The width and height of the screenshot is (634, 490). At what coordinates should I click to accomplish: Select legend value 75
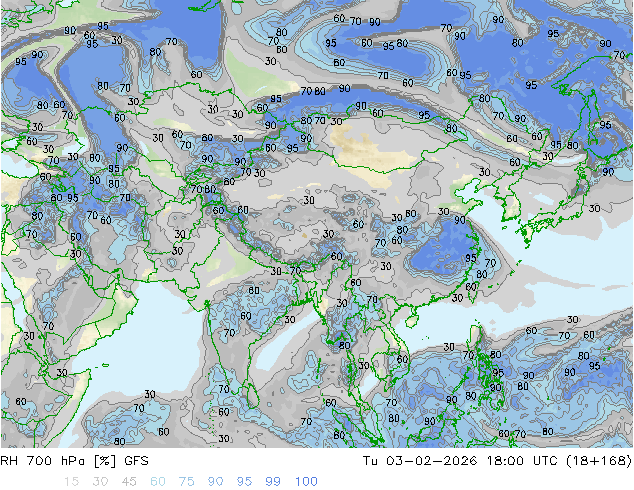(186, 481)
